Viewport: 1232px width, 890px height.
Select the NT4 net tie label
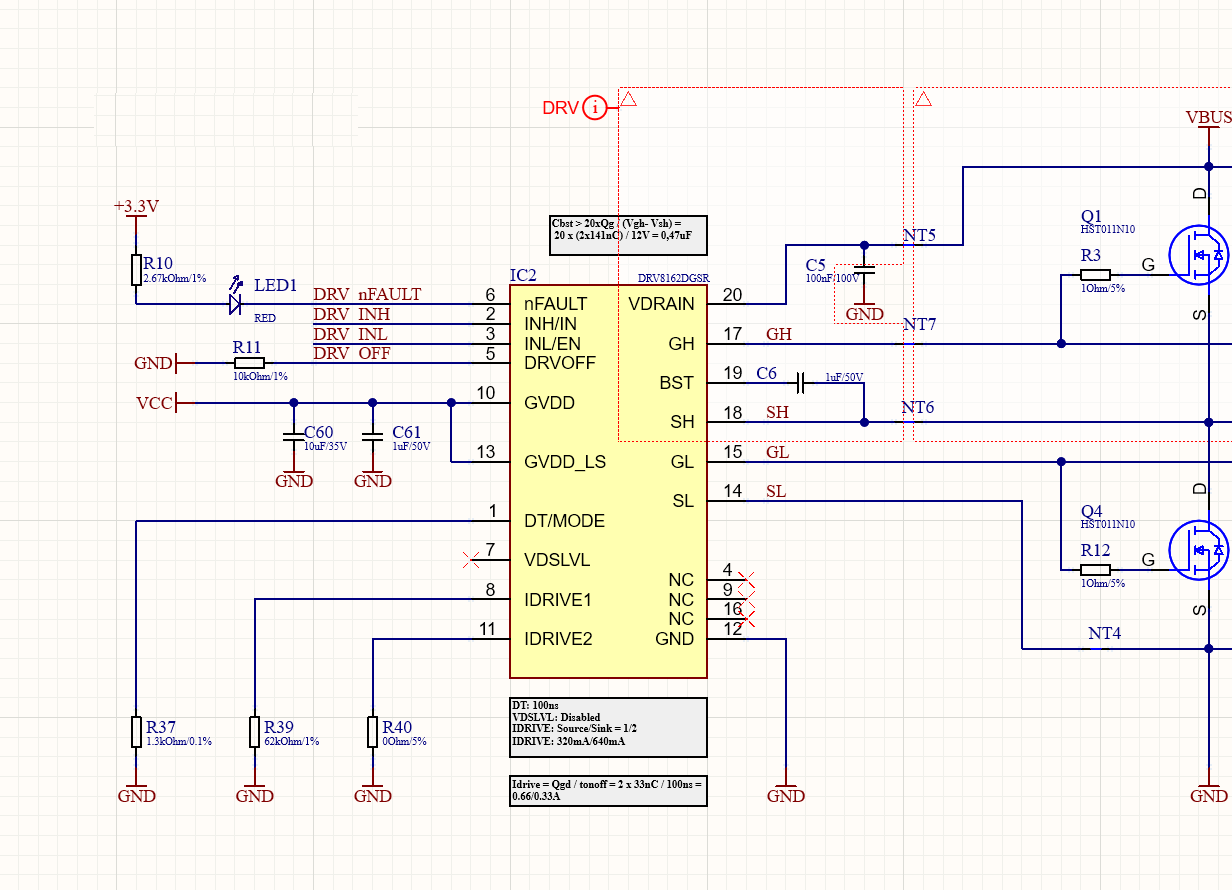(1104, 634)
